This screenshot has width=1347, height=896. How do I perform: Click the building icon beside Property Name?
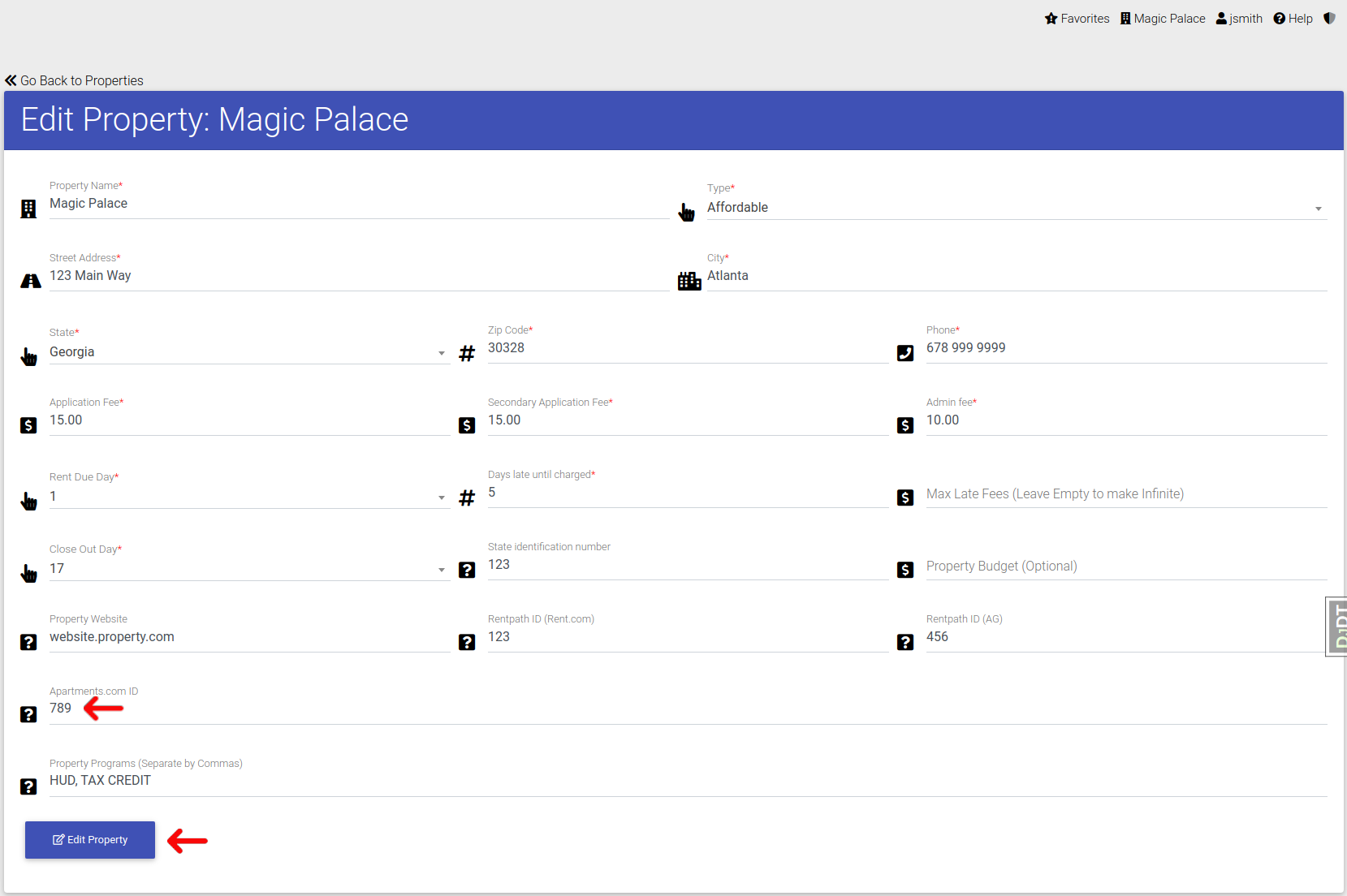[x=28, y=209]
